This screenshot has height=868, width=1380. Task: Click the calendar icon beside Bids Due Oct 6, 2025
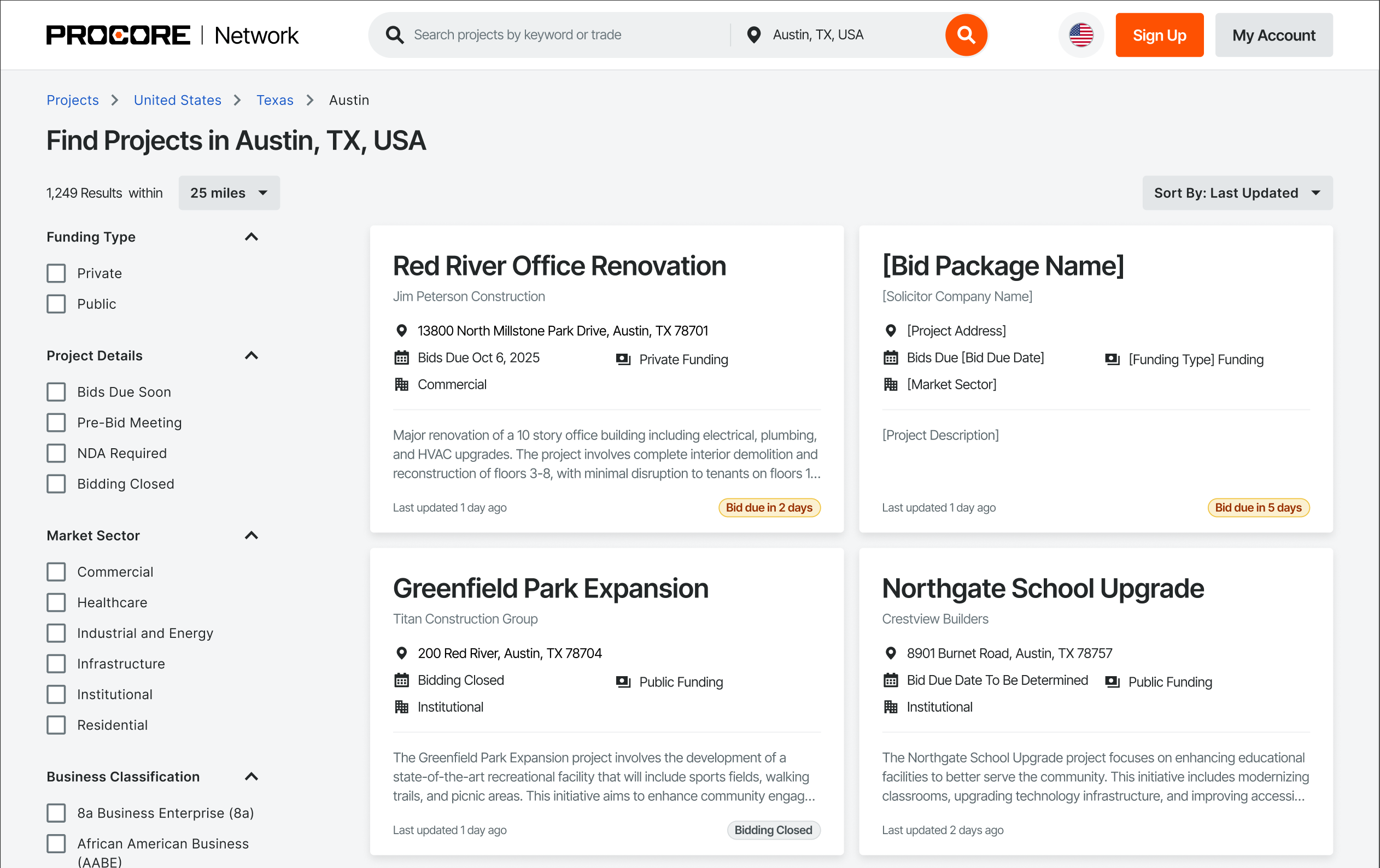click(x=401, y=358)
